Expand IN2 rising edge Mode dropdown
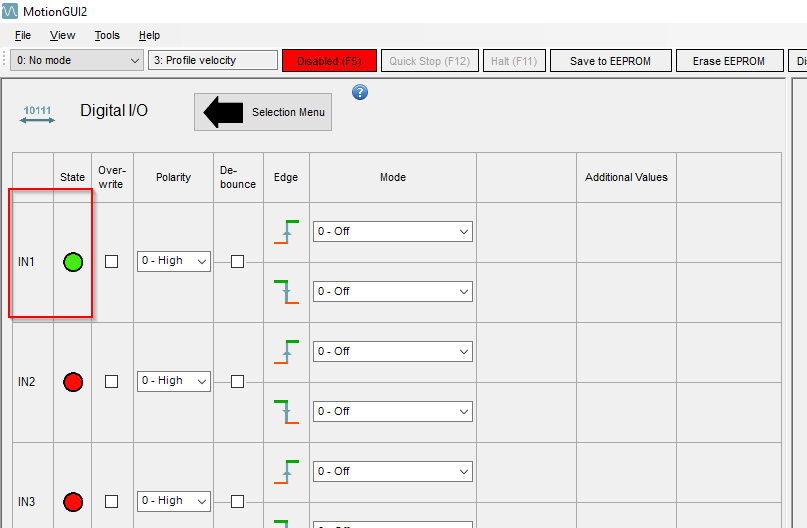The width and height of the screenshot is (807, 528). tap(393, 351)
